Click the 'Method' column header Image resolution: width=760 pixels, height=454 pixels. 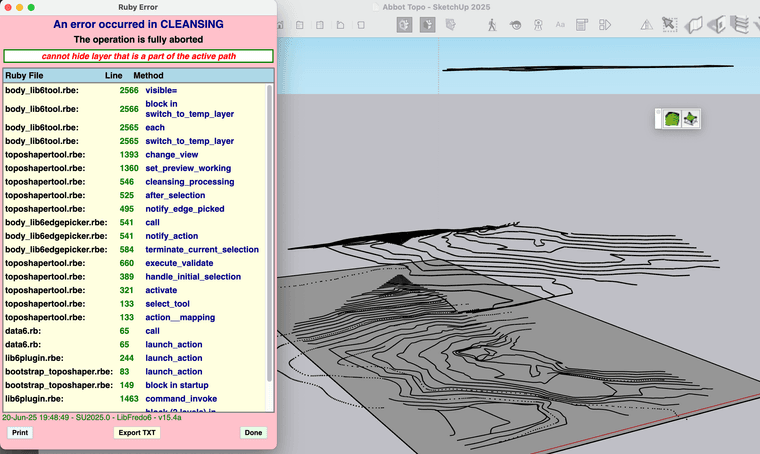(x=148, y=75)
